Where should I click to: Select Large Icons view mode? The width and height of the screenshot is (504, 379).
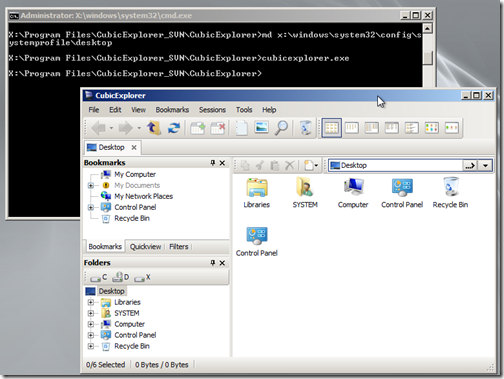(332, 128)
